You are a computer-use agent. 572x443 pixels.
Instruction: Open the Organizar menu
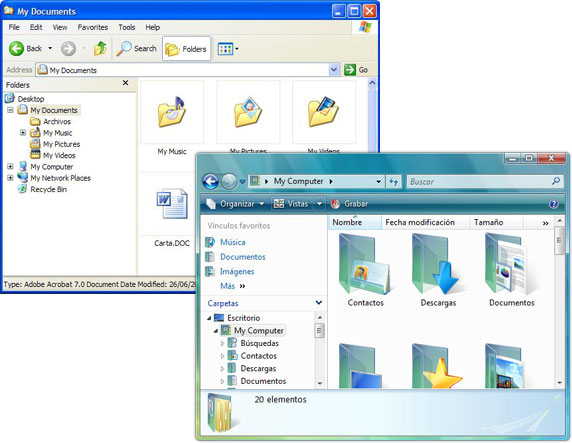(235, 204)
